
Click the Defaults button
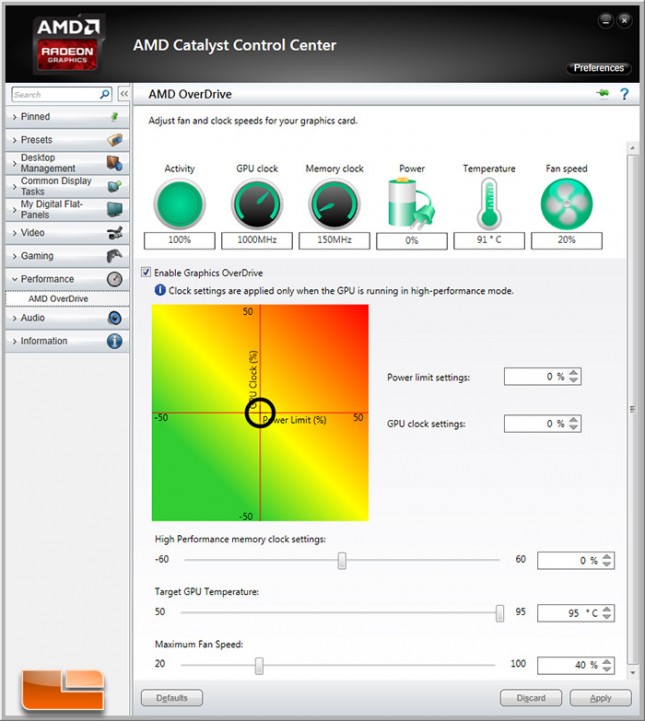tap(171, 698)
